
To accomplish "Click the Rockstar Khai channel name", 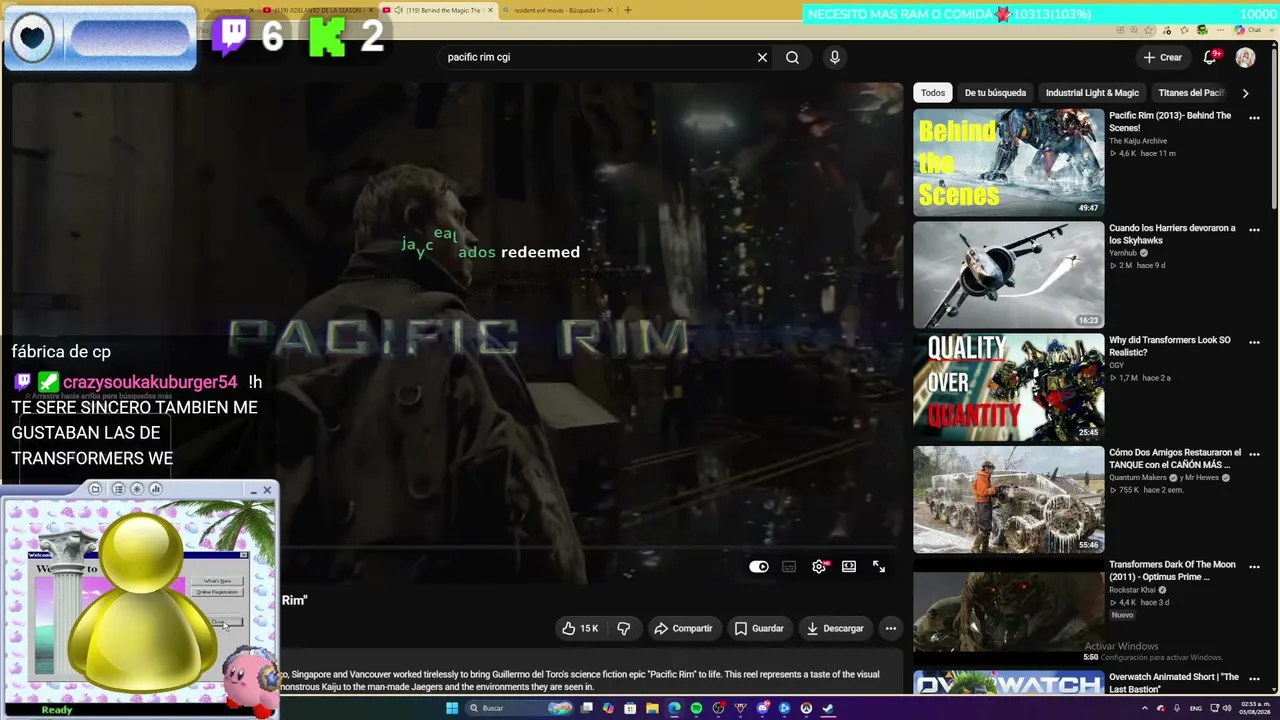I will click(1133, 590).
